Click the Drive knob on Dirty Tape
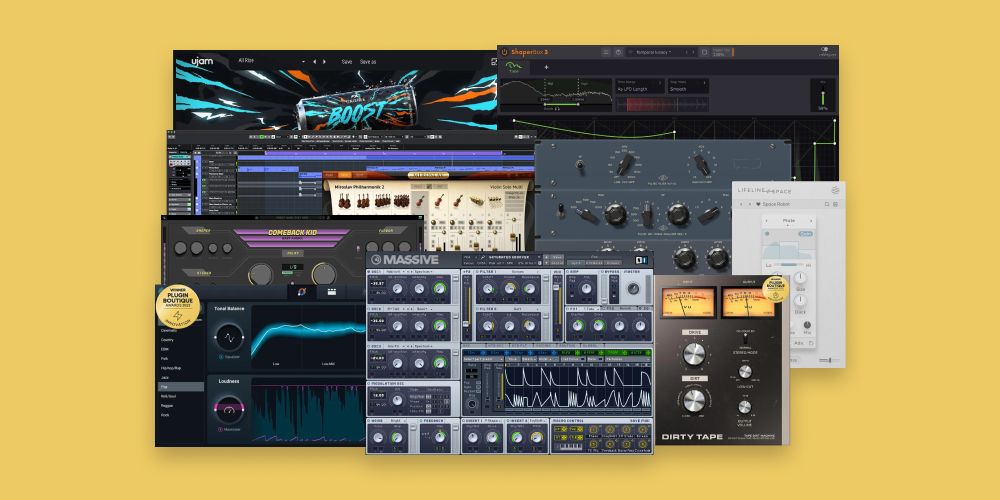 coord(694,354)
